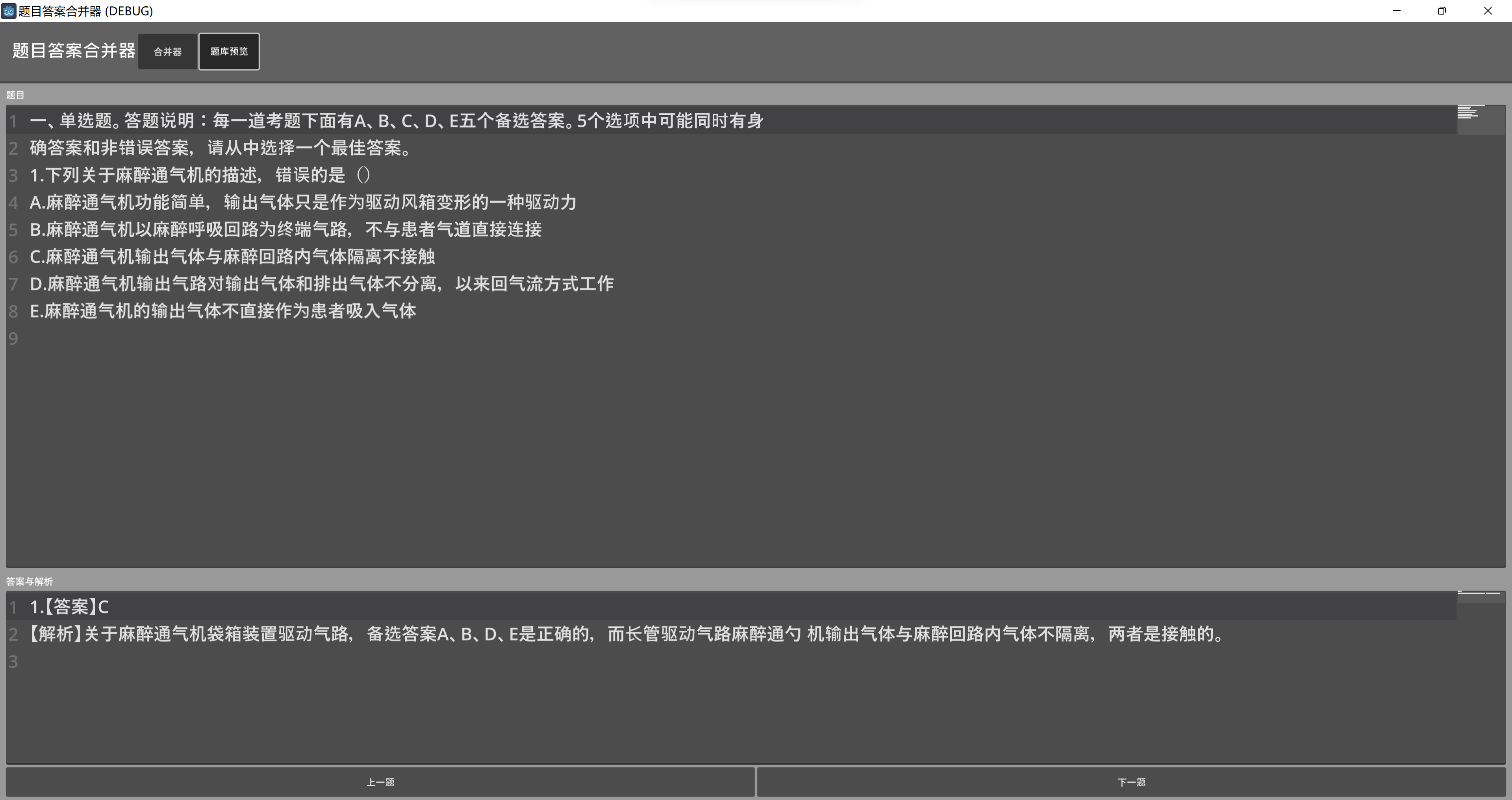Screen dimensions: 1512x800
Task: Place cursor in option B.麻醉通气机以麻醉呼吸回路 line
Action: tap(285, 229)
